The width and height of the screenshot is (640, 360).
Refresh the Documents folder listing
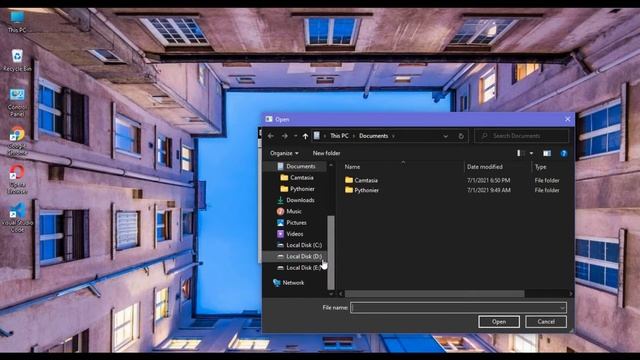click(461, 136)
